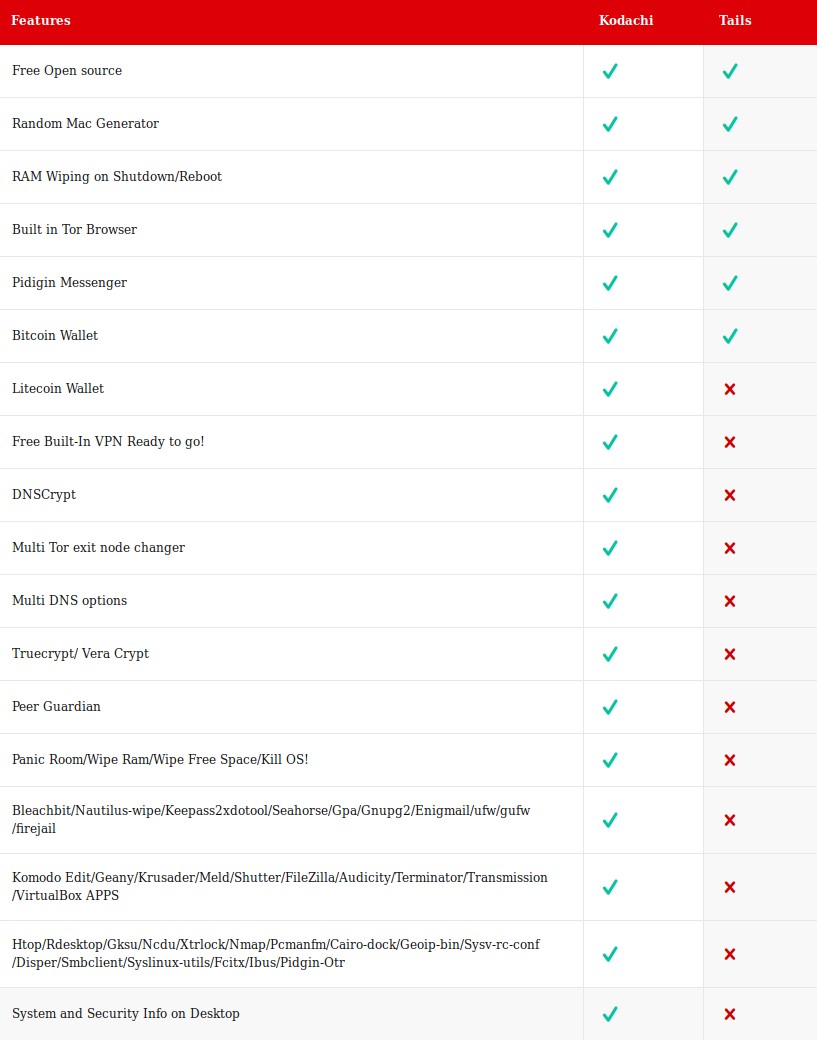Image resolution: width=817 pixels, height=1040 pixels.
Task: Click Tails checkmark for Built in Tor Browser
Action: pyautogui.click(x=730, y=230)
